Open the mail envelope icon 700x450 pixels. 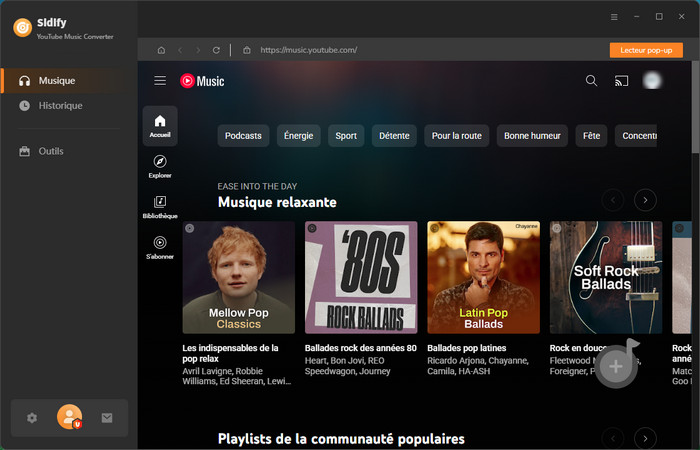click(x=107, y=418)
